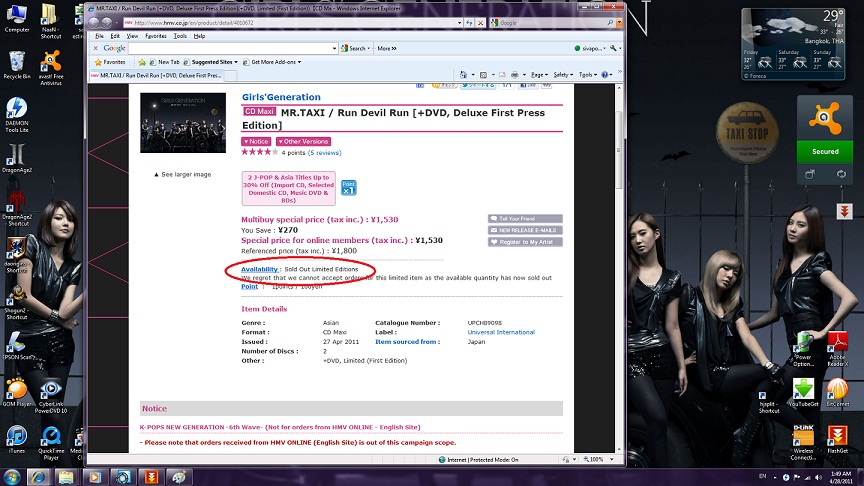The width and height of the screenshot is (864, 486).
Task: Open the Favorites menu
Action: [x=155, y=36]
